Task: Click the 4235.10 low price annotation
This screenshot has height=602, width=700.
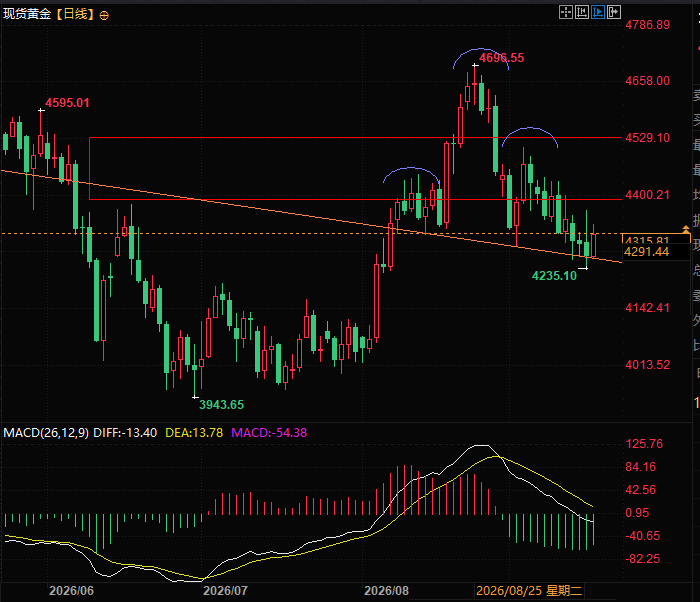Action: point(554,276)
